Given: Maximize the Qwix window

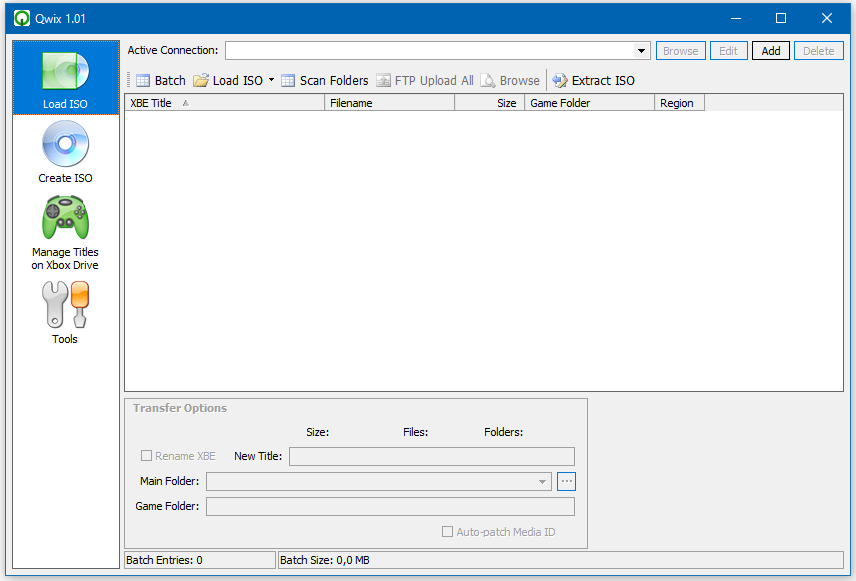Looking at the screenshot, I should [781, 19].
